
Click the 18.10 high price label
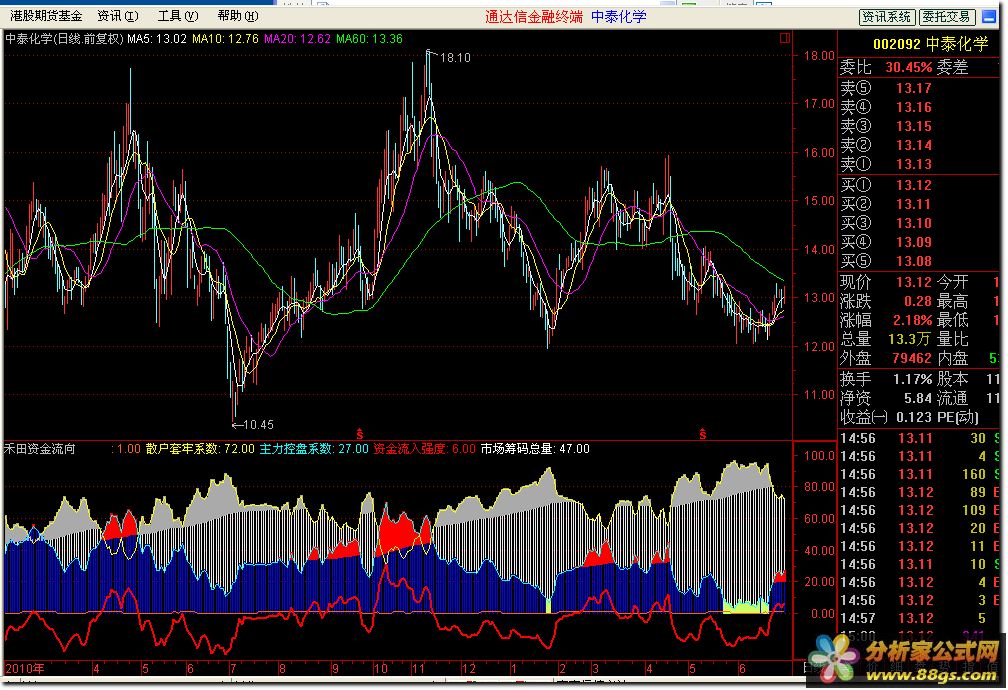tap(454, 58)
